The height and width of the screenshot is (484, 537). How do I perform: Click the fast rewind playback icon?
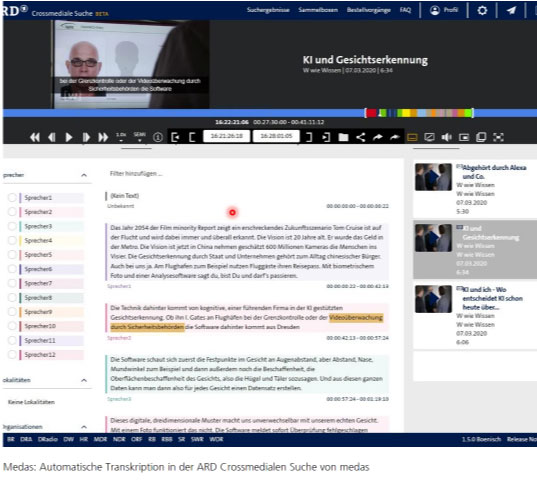click(x=35, y=137)
